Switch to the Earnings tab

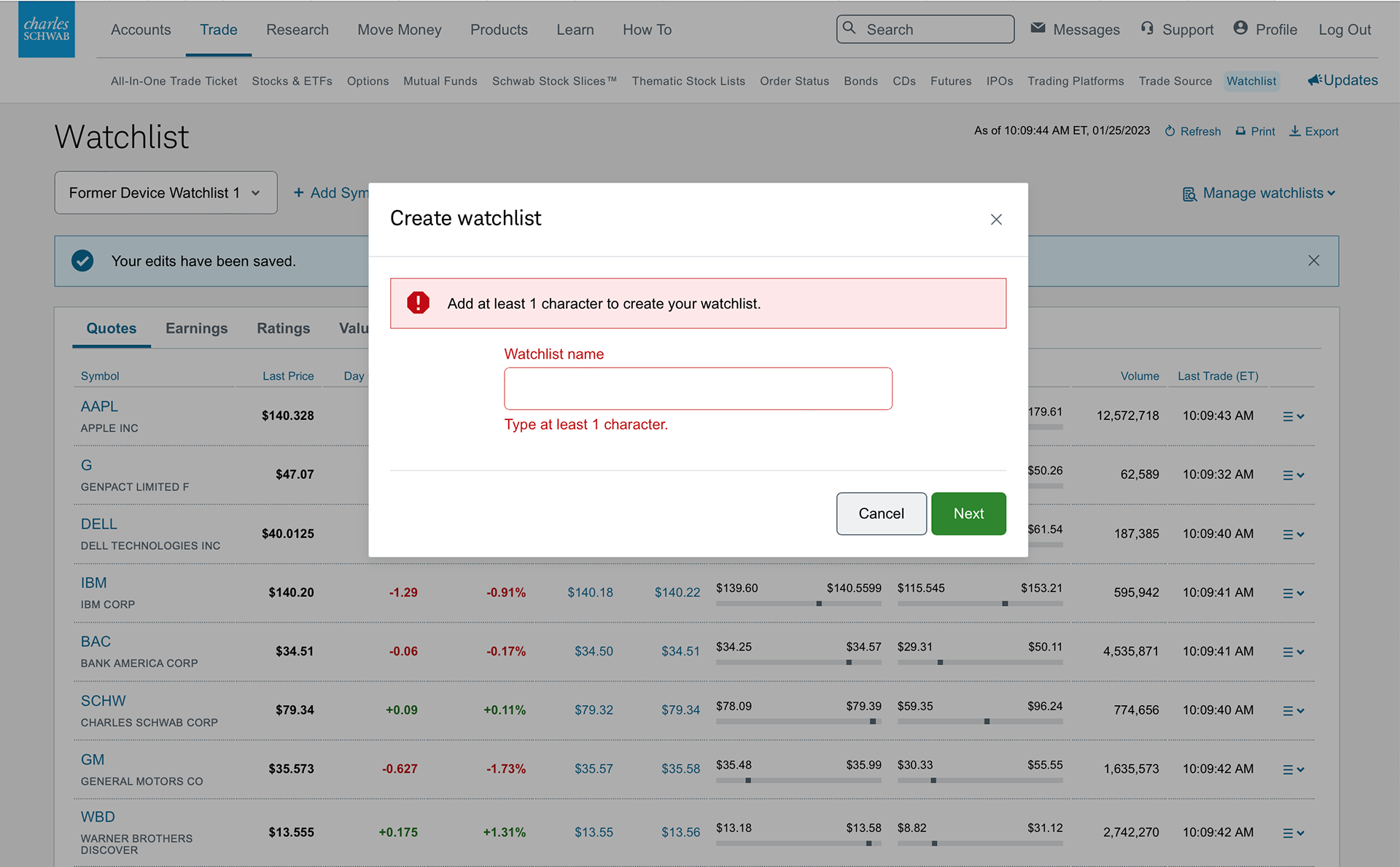click(x=197, y=328)
